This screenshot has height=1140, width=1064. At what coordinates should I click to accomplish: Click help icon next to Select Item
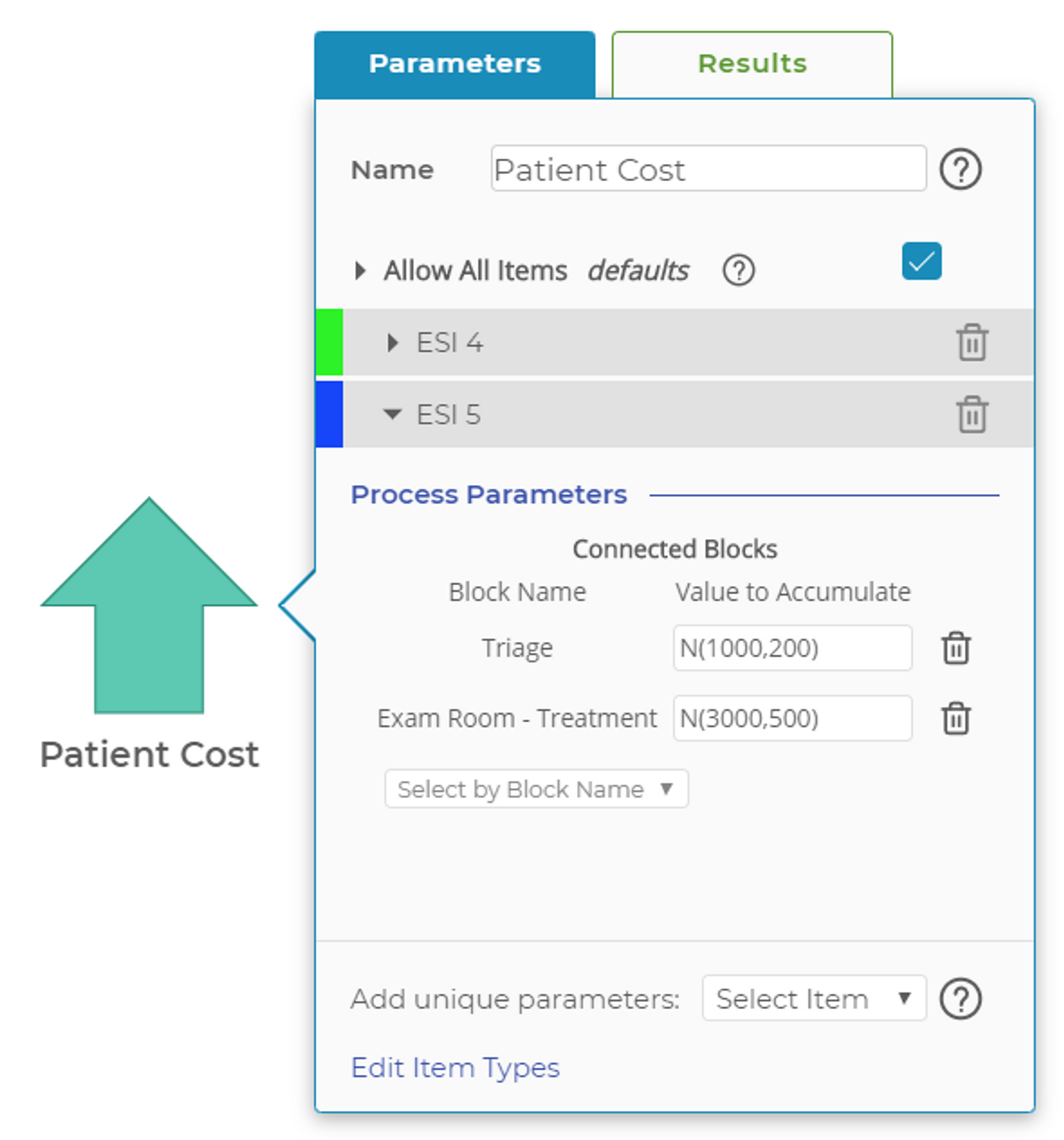point(960,999)
